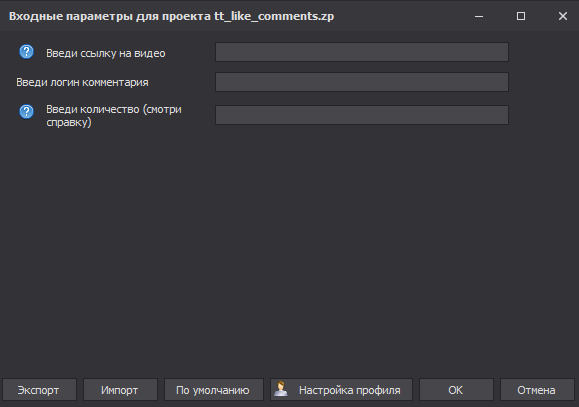Open profile settings via Настройка профиля text
Image resolution: width=579 pixels, height=407 pixels.
click(x=349, y=390)
